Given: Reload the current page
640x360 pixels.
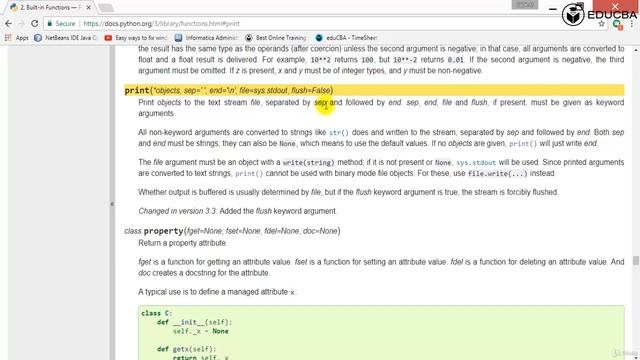Looking at the screenshot, I should pyautogui.click(x=35, y=24).
